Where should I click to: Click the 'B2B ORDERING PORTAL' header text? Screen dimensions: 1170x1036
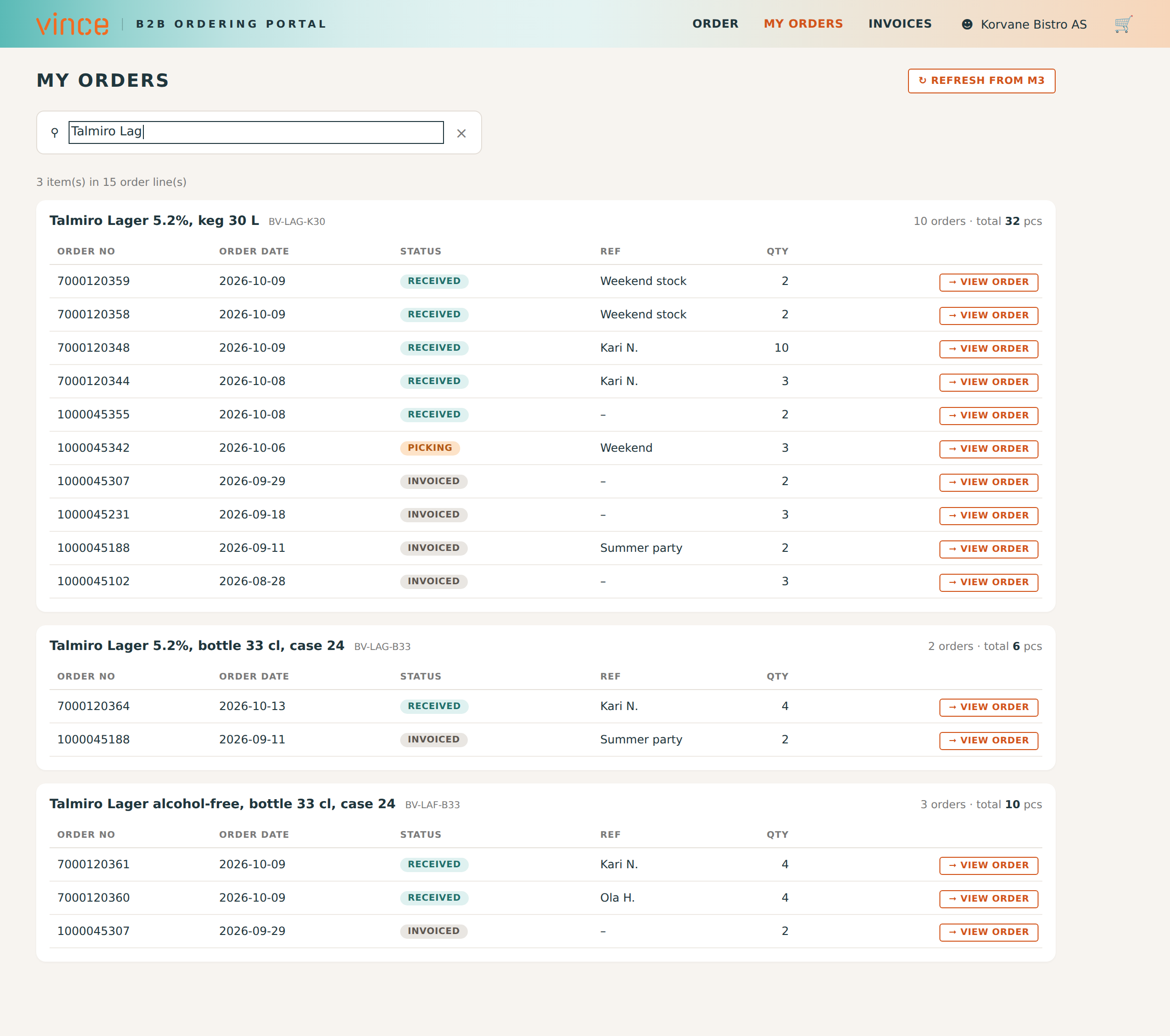point(231,24)
